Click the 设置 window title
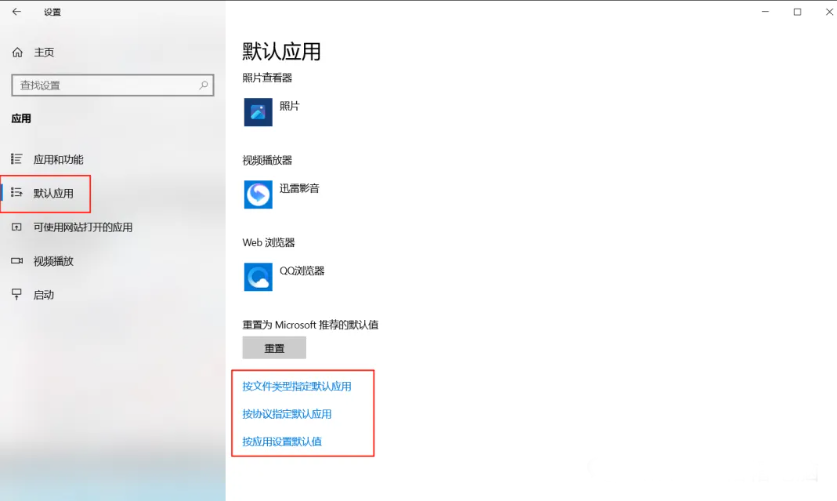 (52, 12)
